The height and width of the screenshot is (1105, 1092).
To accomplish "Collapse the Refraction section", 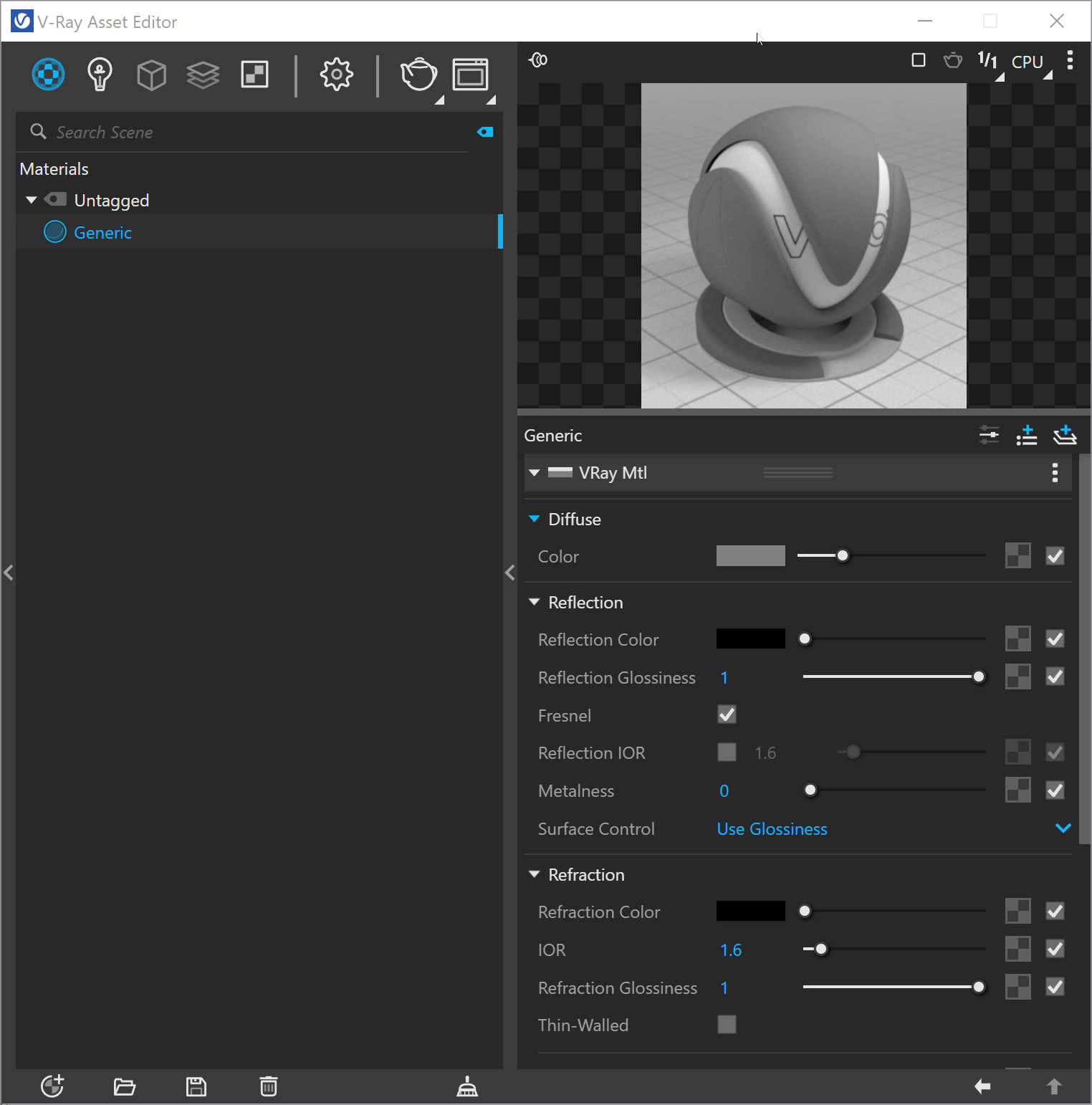I will (x=534, y=874).
